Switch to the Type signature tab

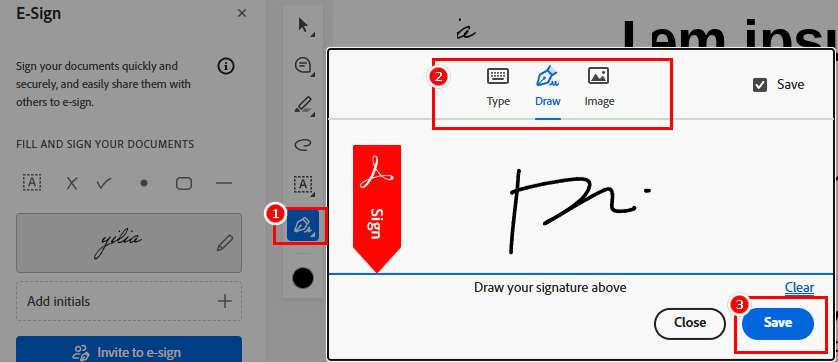point(498,87)
